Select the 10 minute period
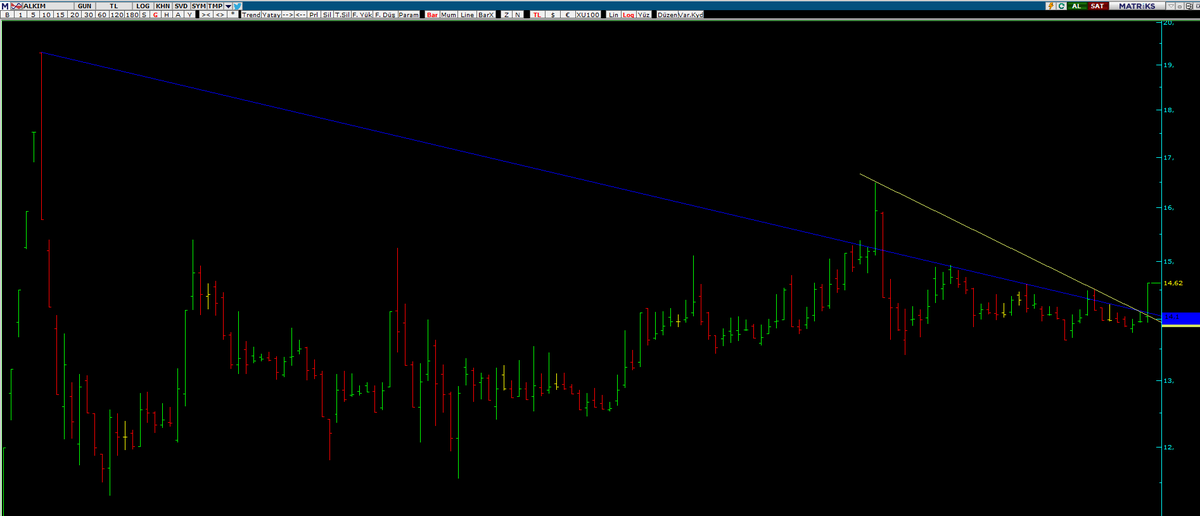Image resolution: width=1200 pixels, height=516 pixels. click(46, 15)
